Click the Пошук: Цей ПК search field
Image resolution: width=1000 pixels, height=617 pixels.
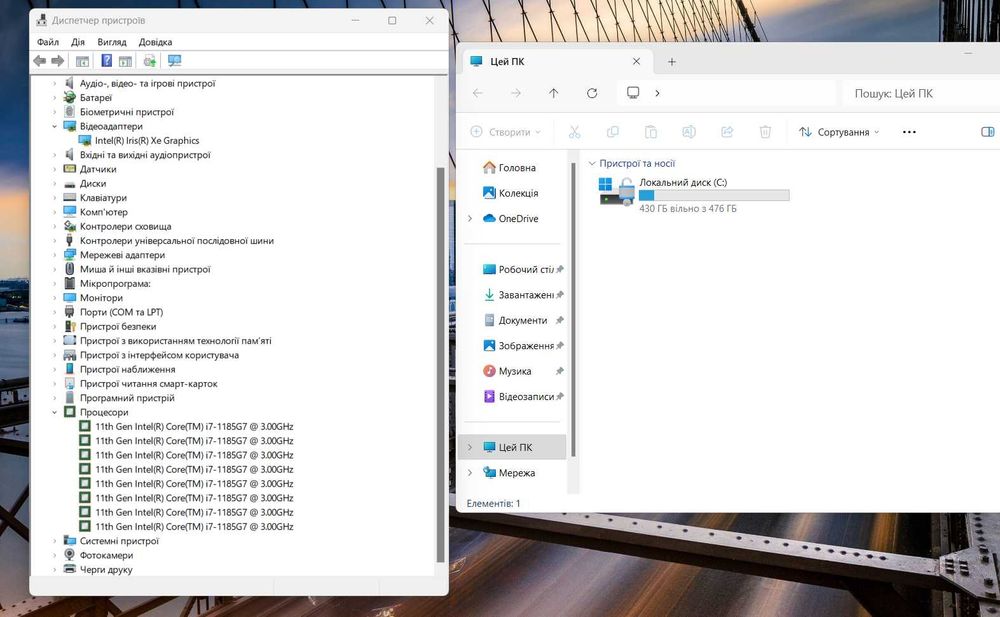(x=922, y=93)
